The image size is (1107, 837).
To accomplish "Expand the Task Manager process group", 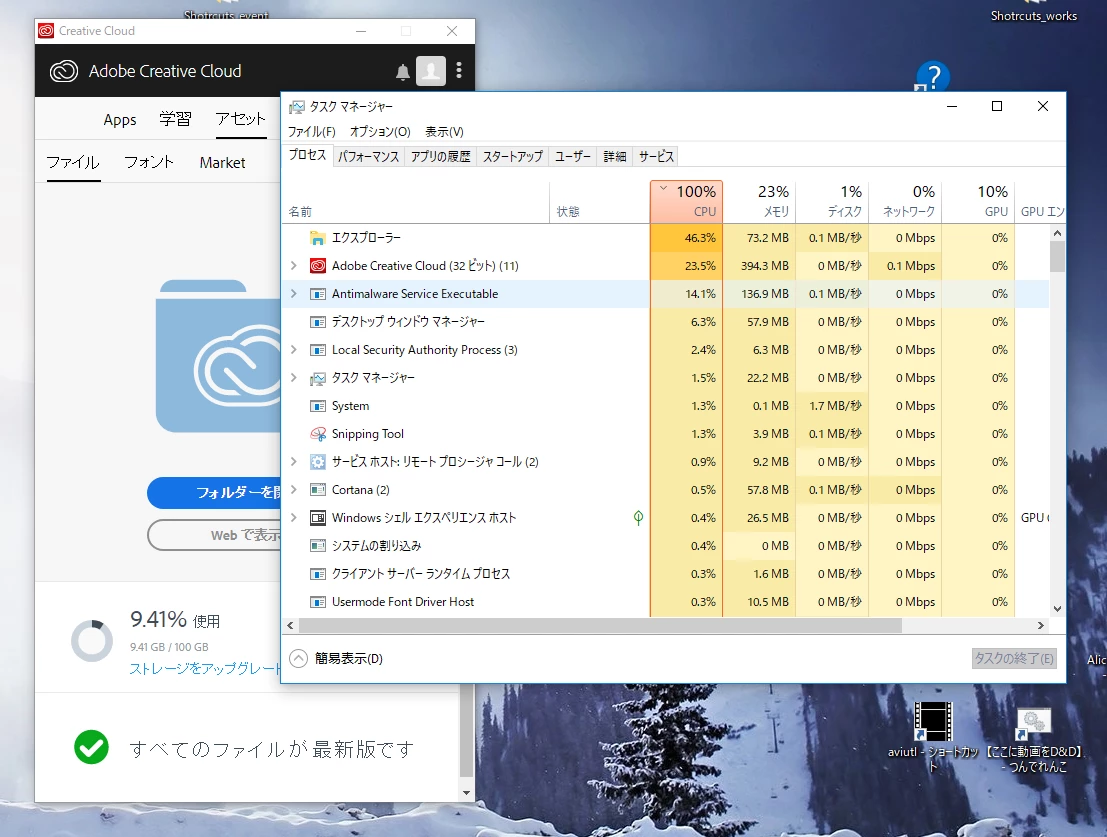I will [x=294, y=378].
